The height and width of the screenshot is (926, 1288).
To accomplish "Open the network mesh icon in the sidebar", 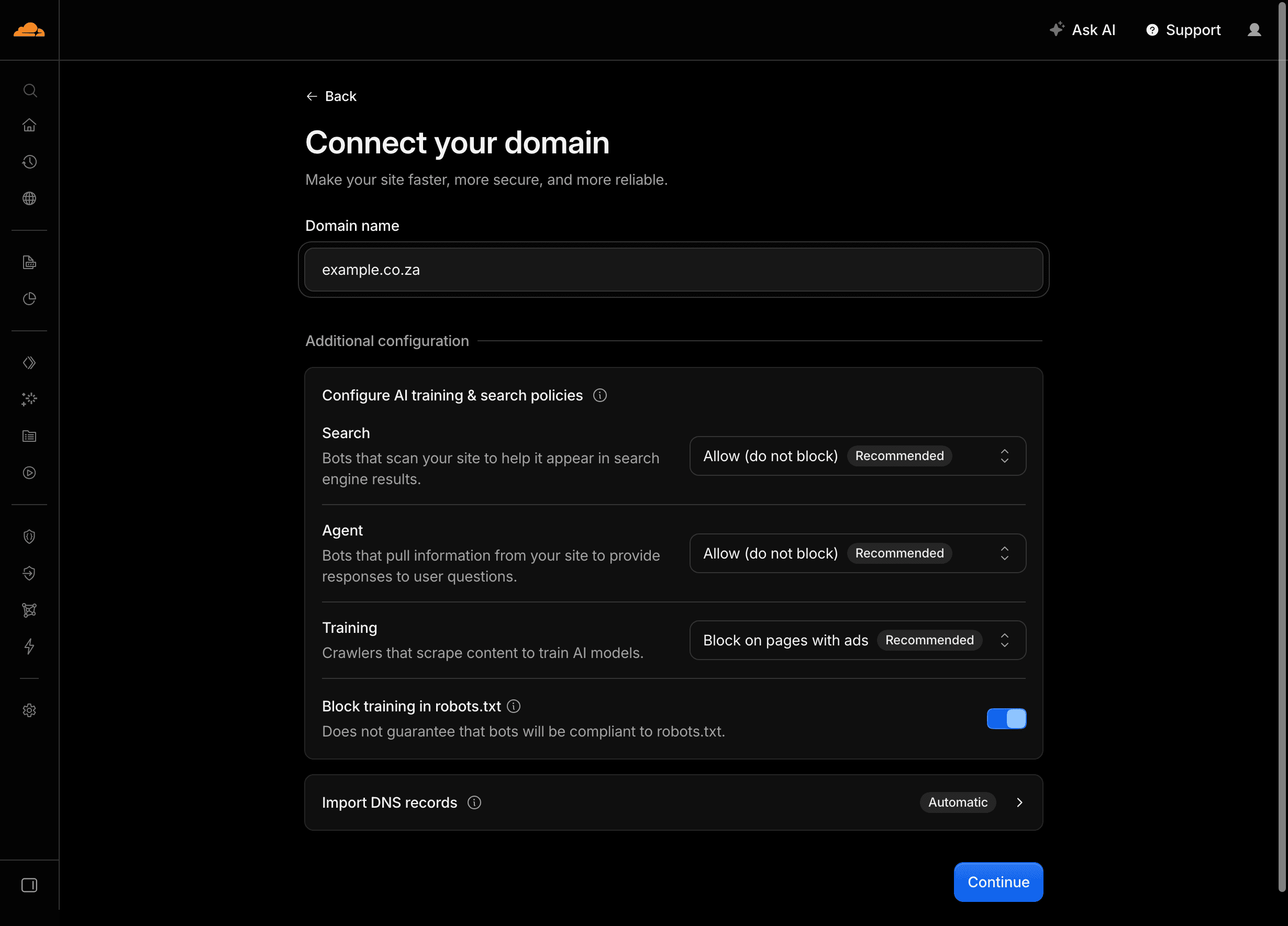I will 29,610.
